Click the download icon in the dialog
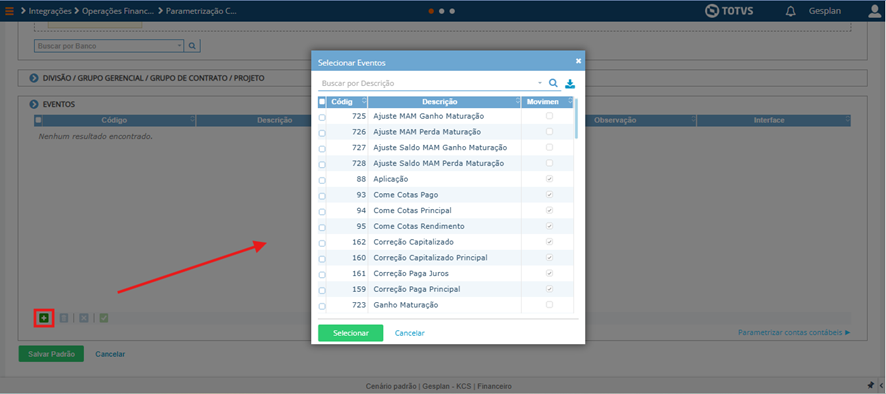This screenshot has height=394, width=886. pos(570,84)
